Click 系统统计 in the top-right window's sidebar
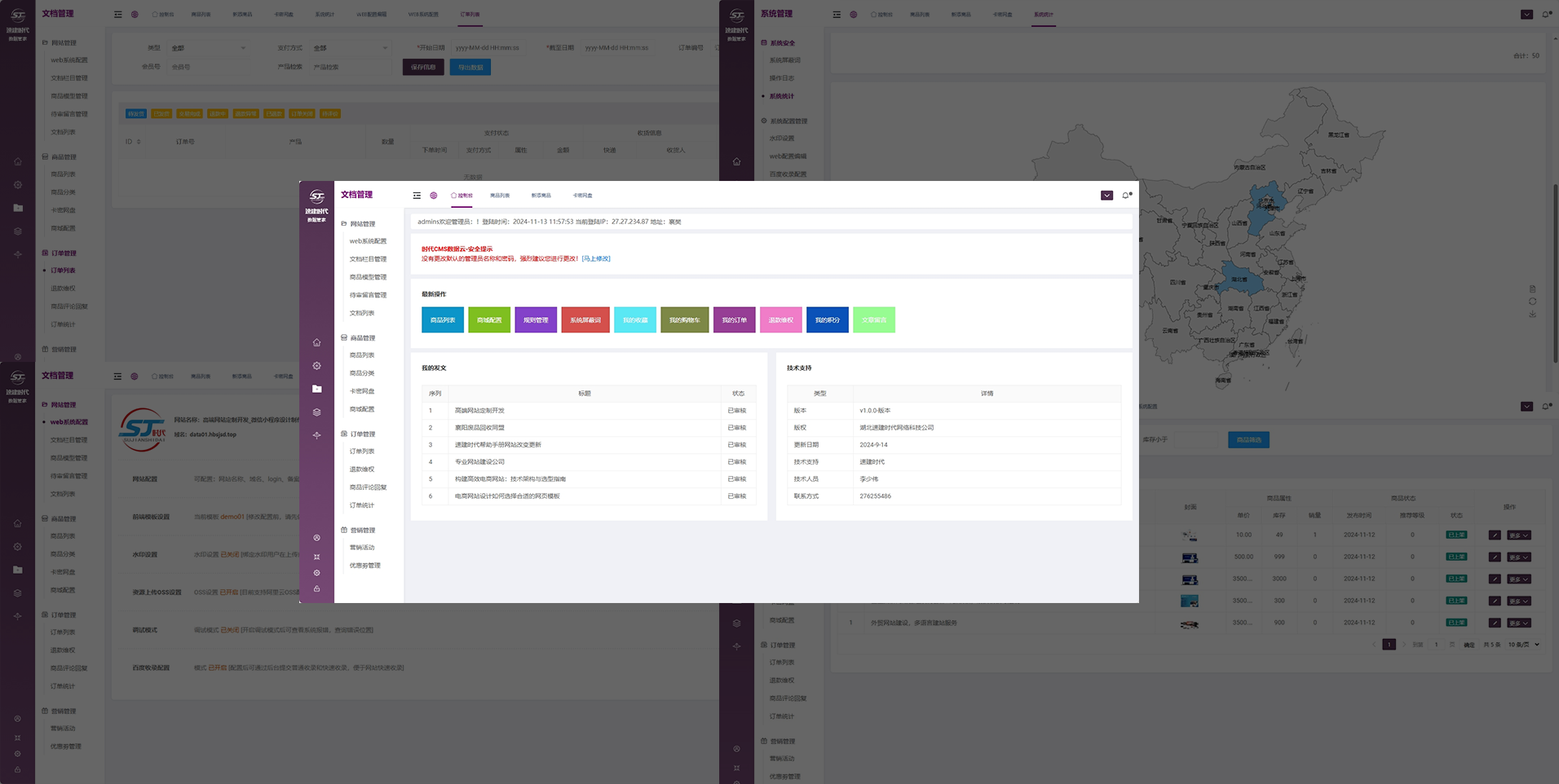 pos(781,96)
